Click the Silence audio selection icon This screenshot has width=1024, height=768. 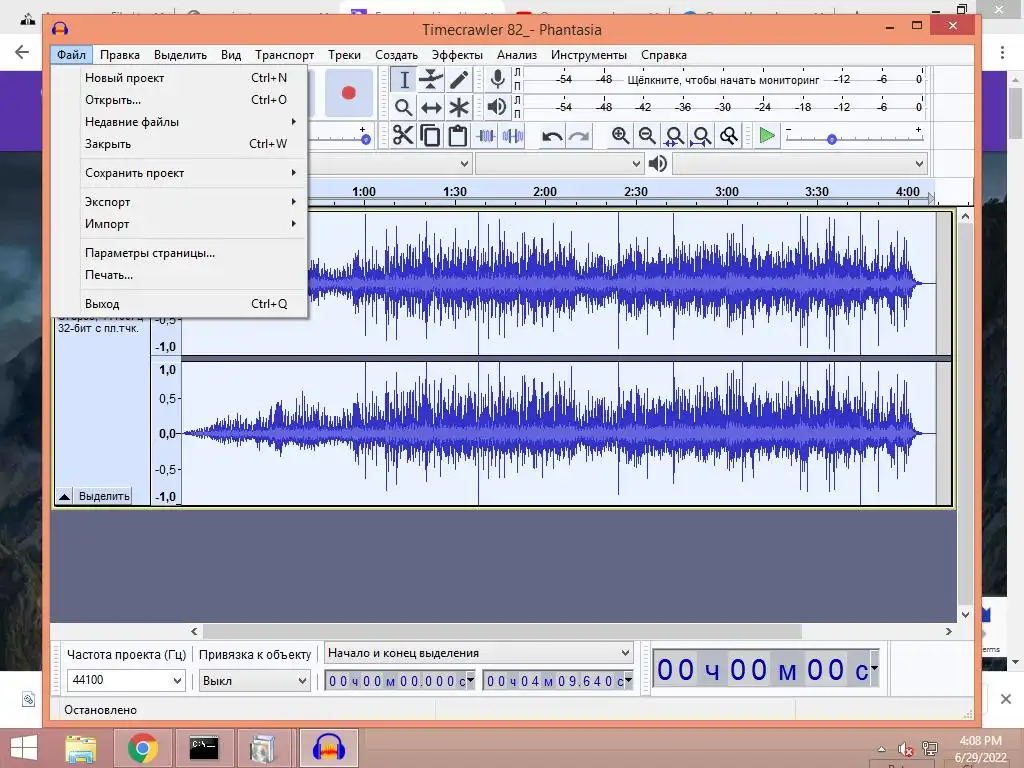tap(513, 136)
